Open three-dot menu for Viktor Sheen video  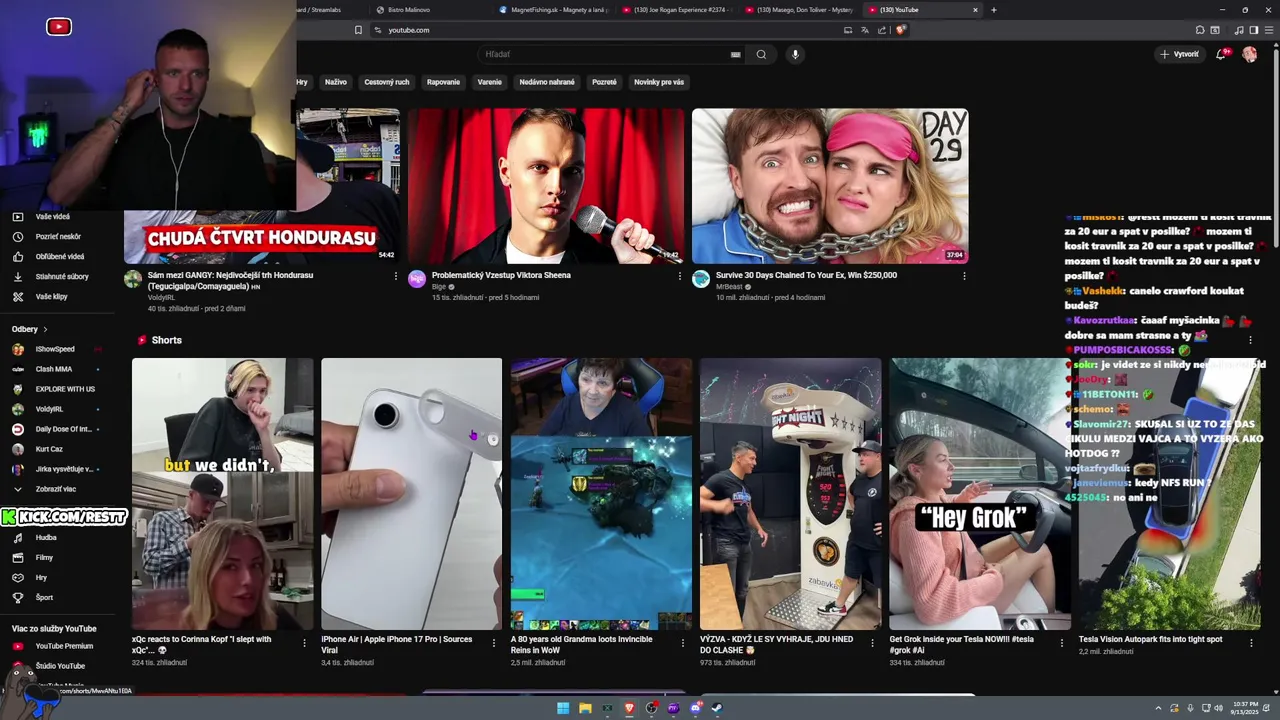point(680,276)
